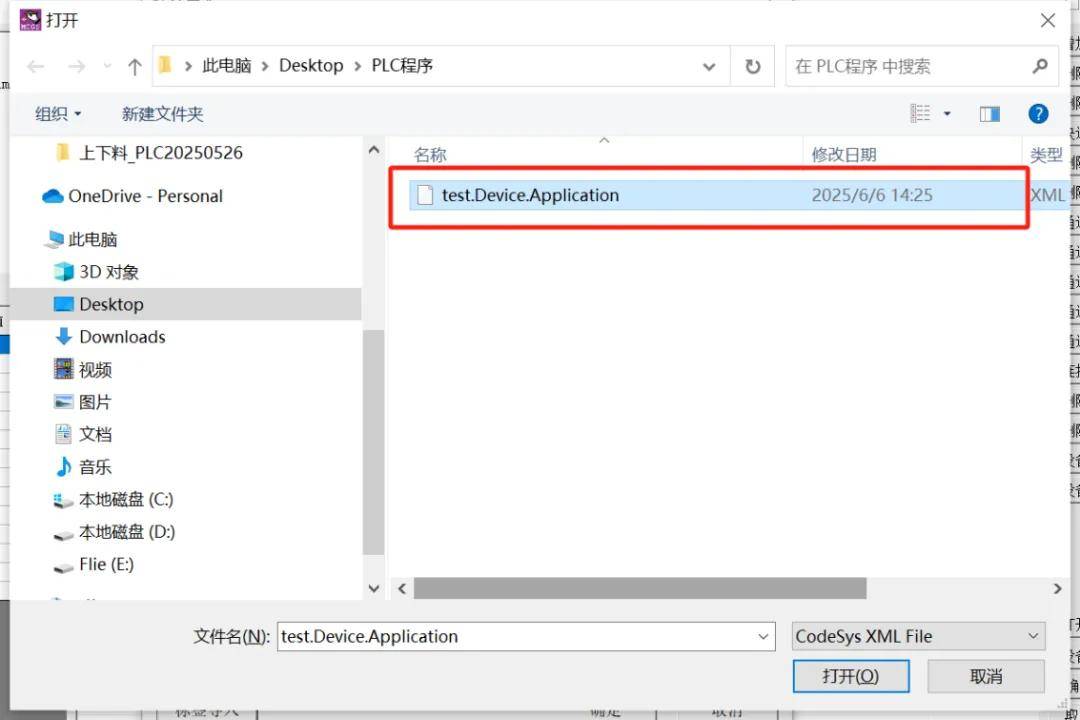1080x720 pixels.
Task: Open the 组织 menu
Action: click(x=58, y=114)
